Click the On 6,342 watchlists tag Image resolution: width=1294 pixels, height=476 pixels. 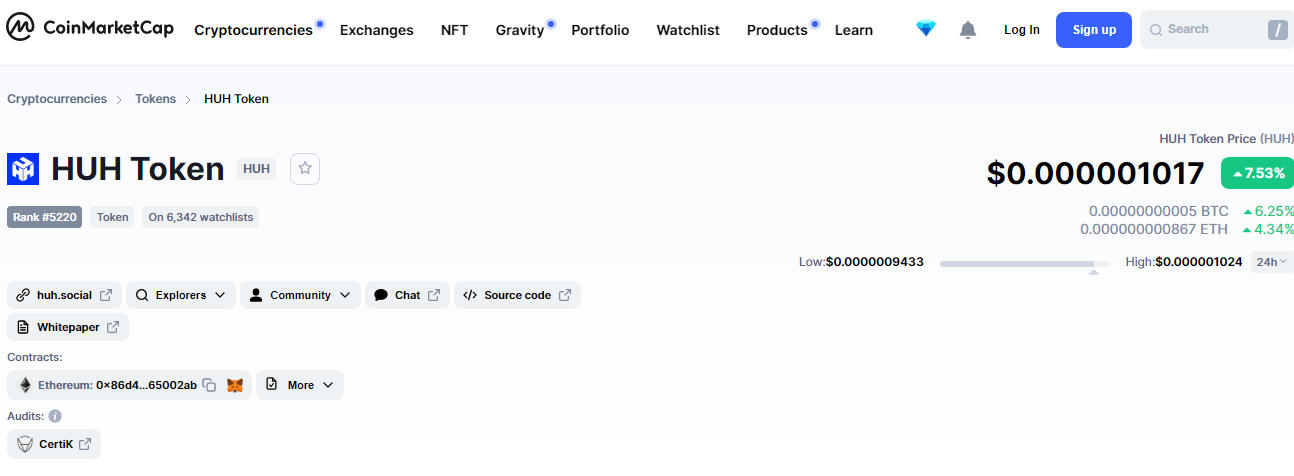click(201, 217)
